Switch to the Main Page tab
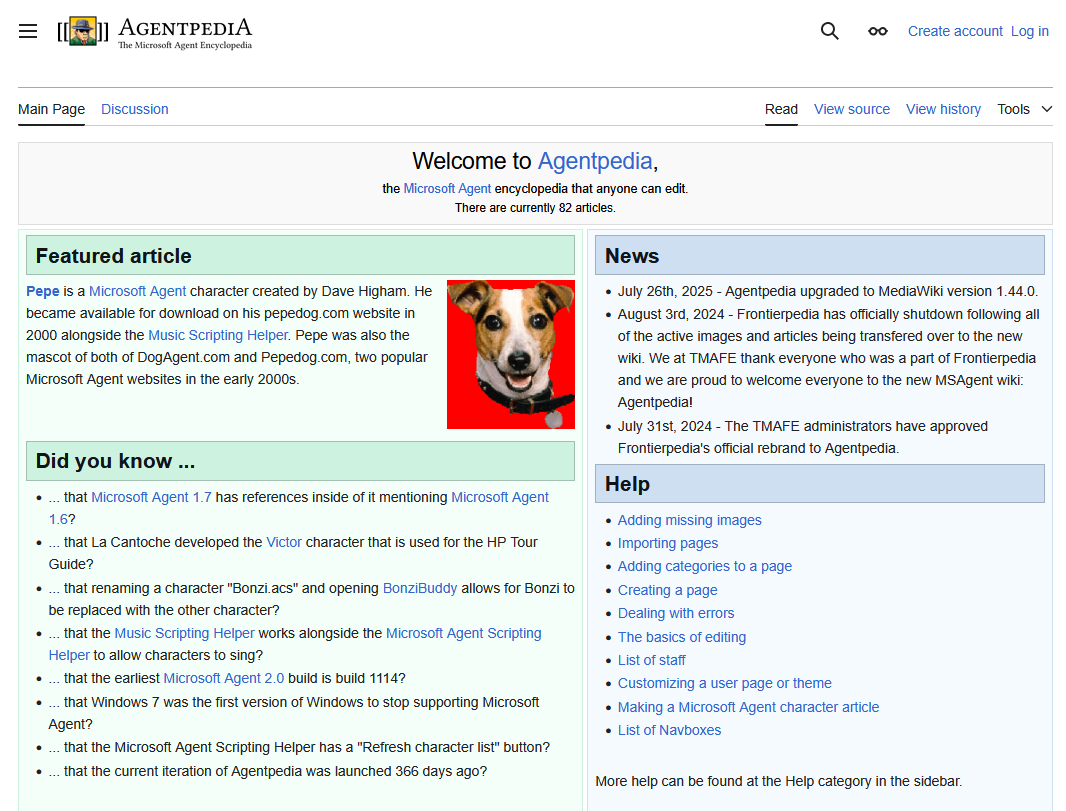The height and width of the screenshot is (811, 1066). coord(52,109)
